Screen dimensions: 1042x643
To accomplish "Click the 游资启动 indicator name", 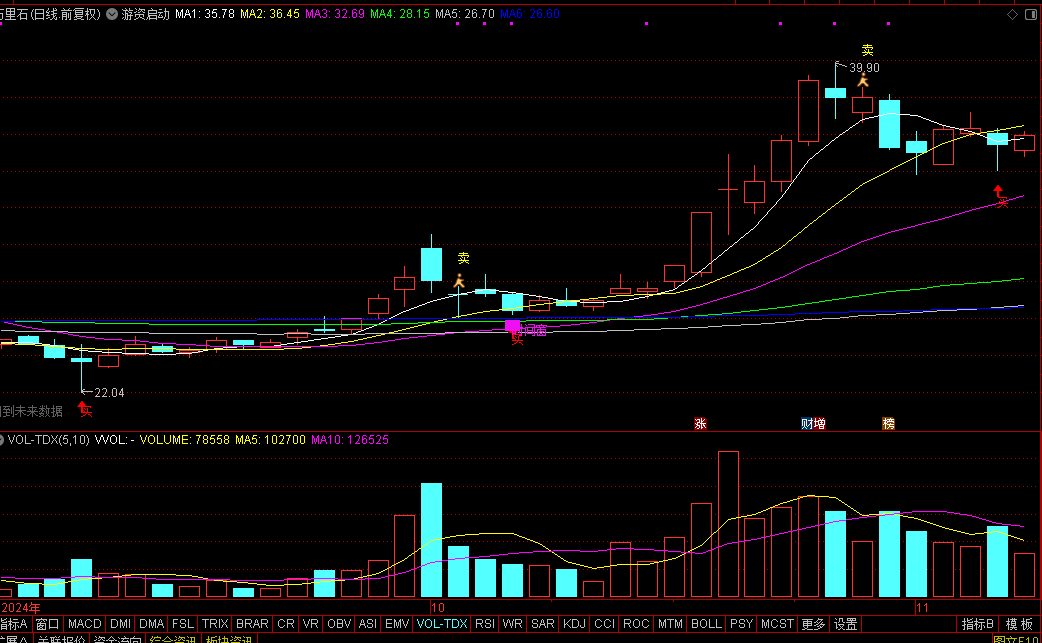I will 146,14.
